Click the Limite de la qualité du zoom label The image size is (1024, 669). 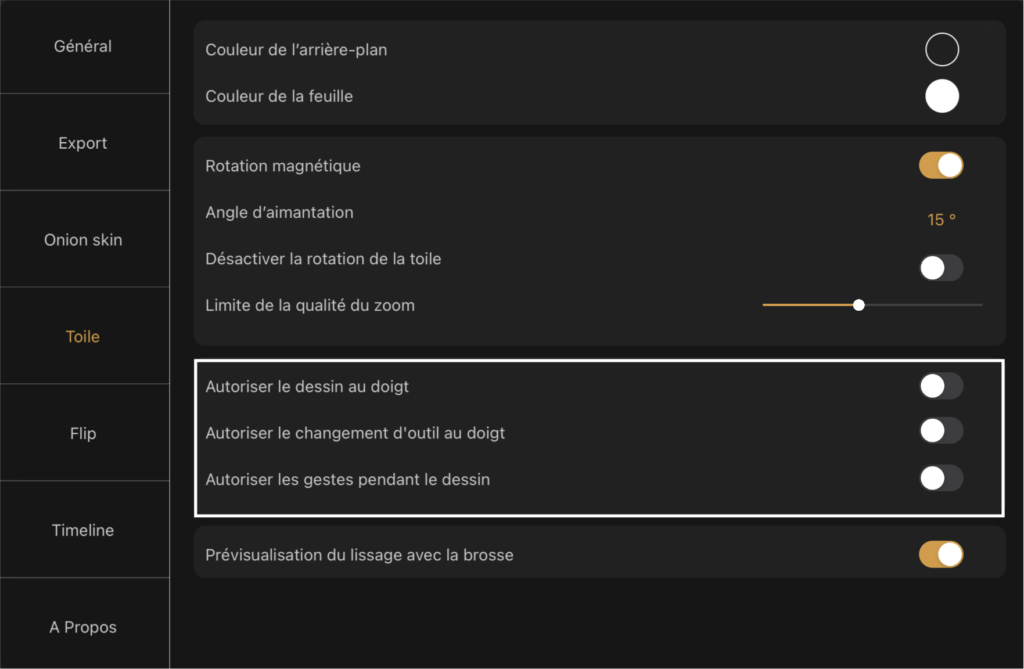click(x=310, y=305)
